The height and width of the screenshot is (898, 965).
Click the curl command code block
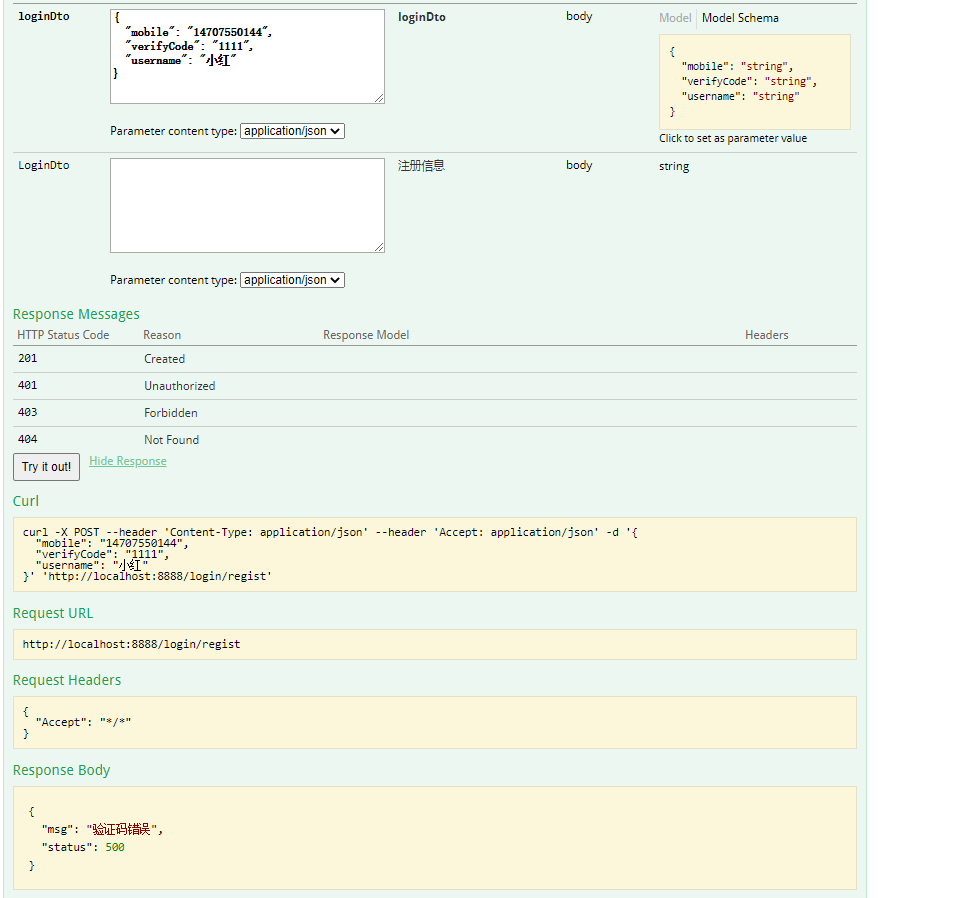tap(434, 555)
